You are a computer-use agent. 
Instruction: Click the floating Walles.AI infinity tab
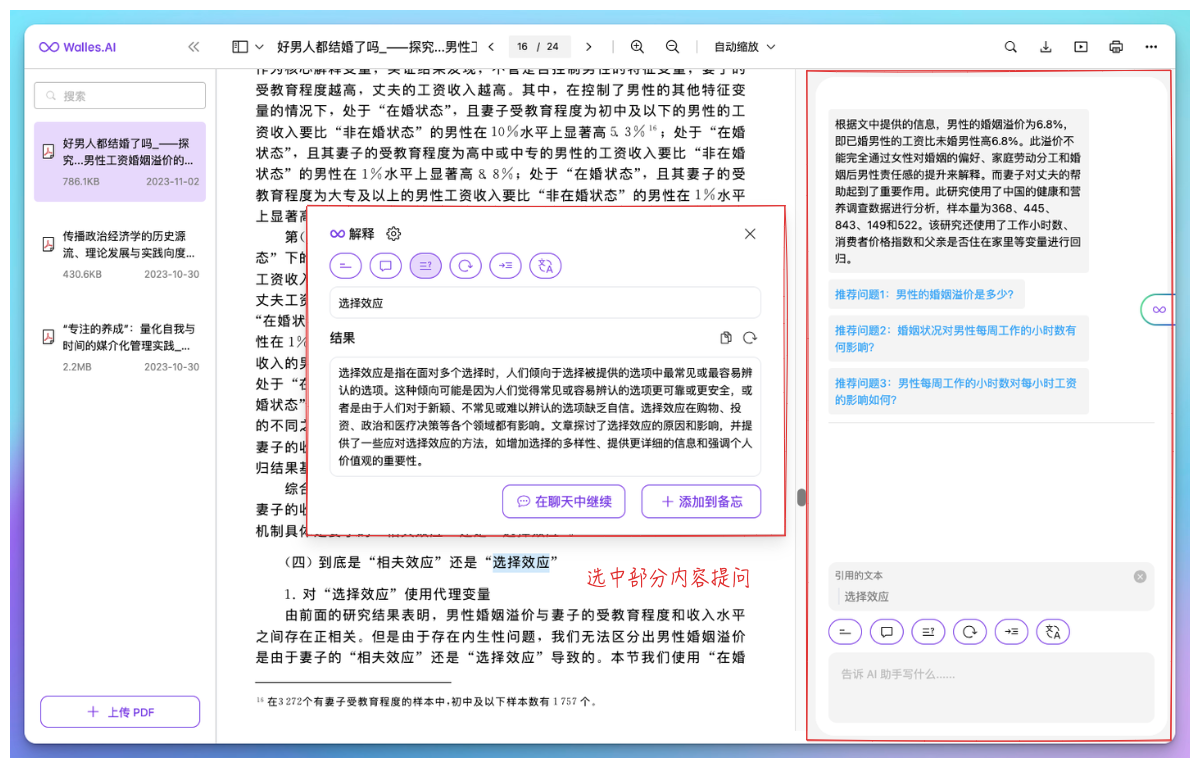[x=1158, y=310]
